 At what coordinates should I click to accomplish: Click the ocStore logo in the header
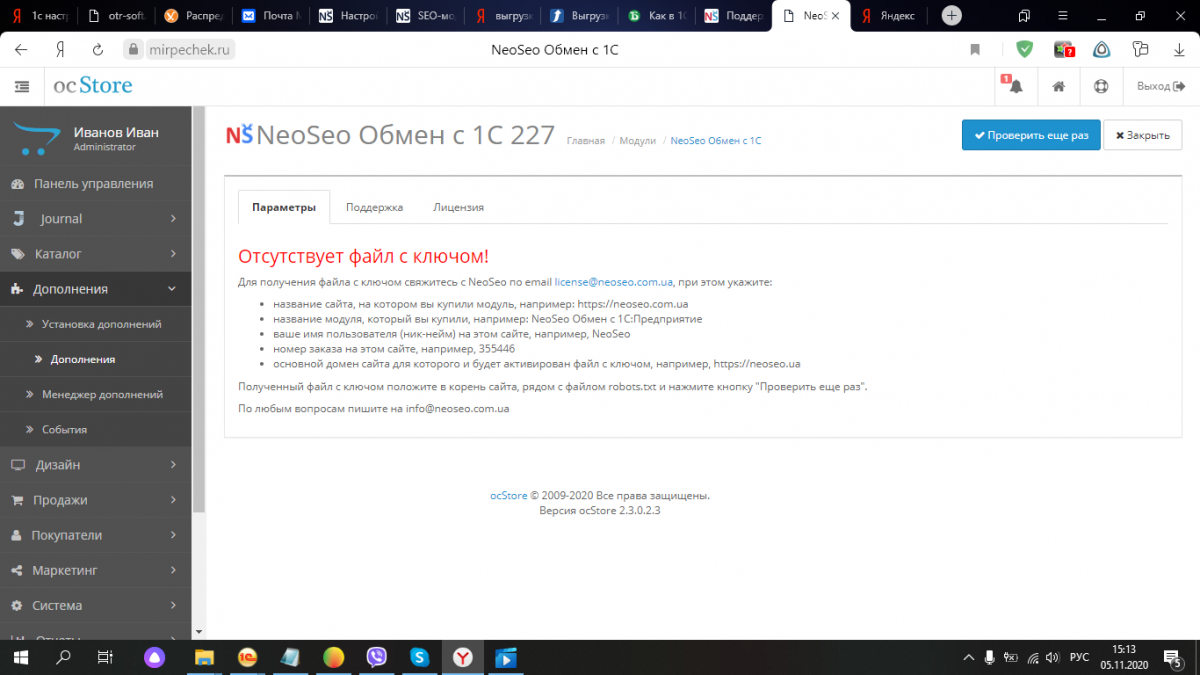click(93, 86)
